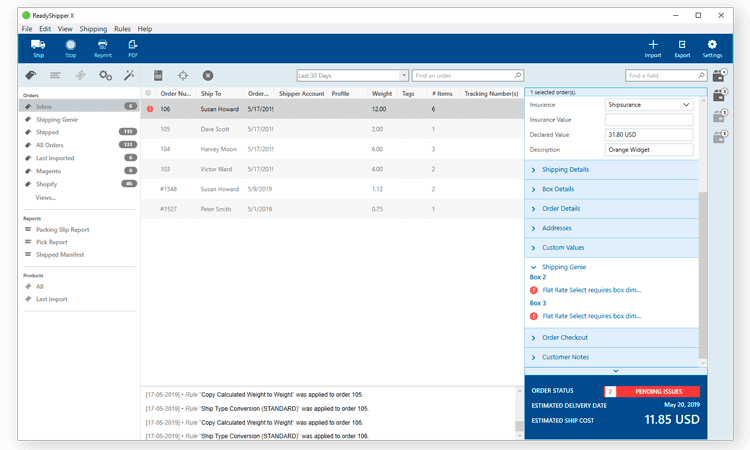
Task: Open the Rules menu
Action: pyautogui.click(x=122, y=29)
